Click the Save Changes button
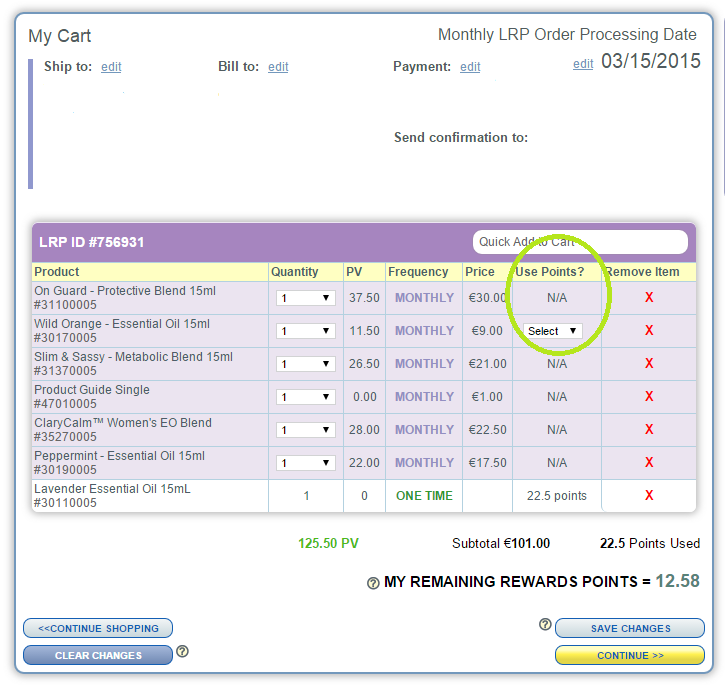This screenshot has height=691, width=725. (x=630, y=628)
